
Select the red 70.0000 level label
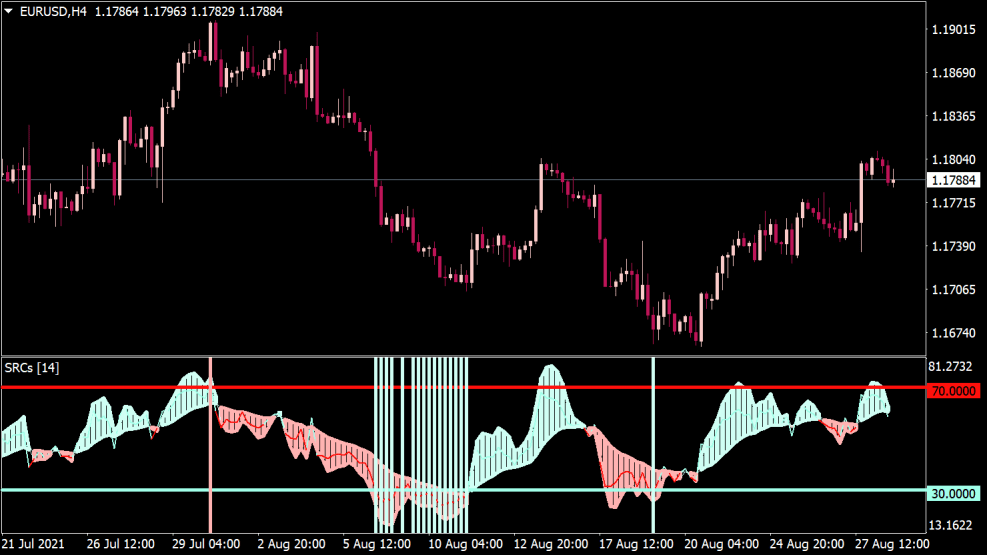point(953,391)
